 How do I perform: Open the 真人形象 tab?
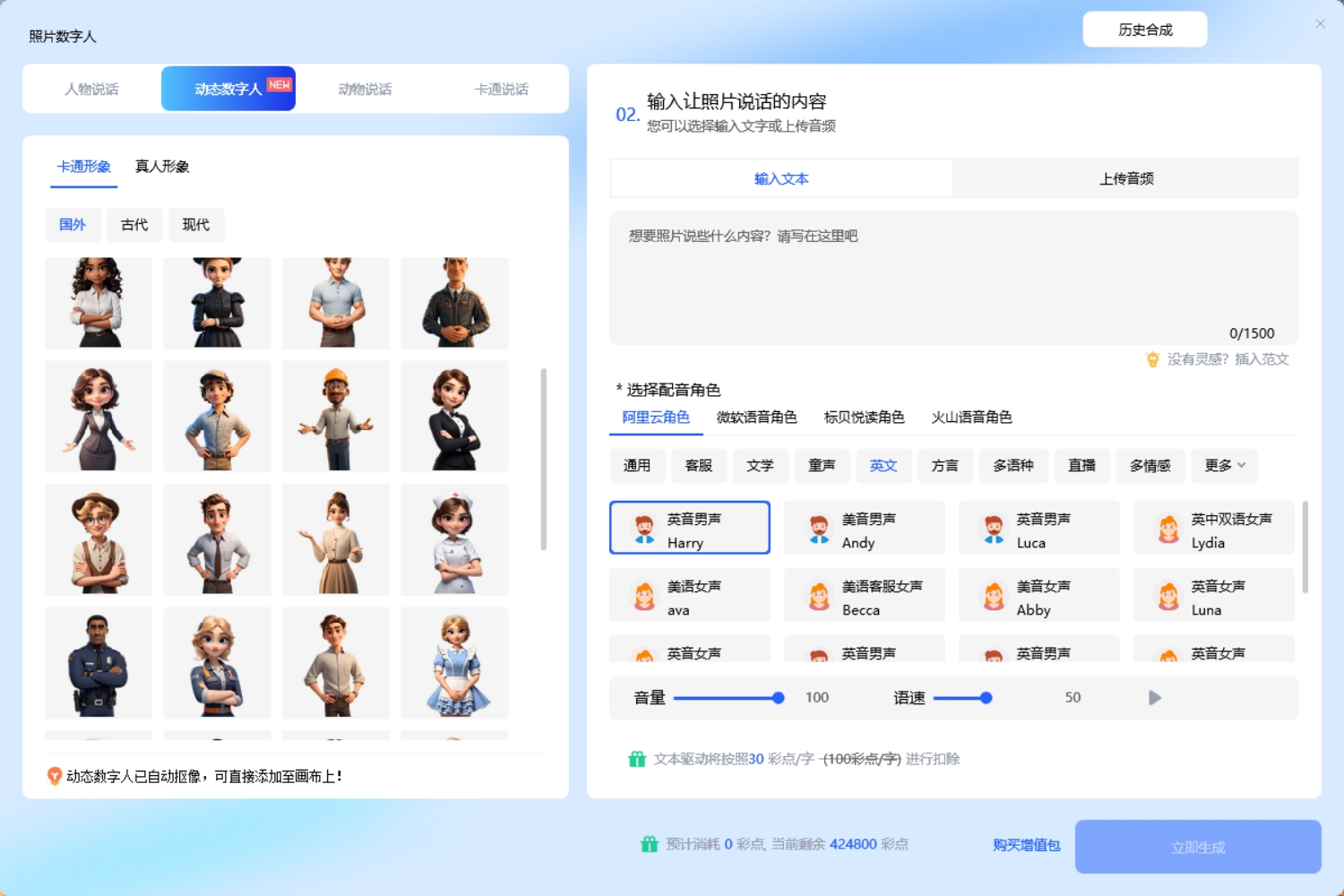pyautogui.click(x=162, y=167)
